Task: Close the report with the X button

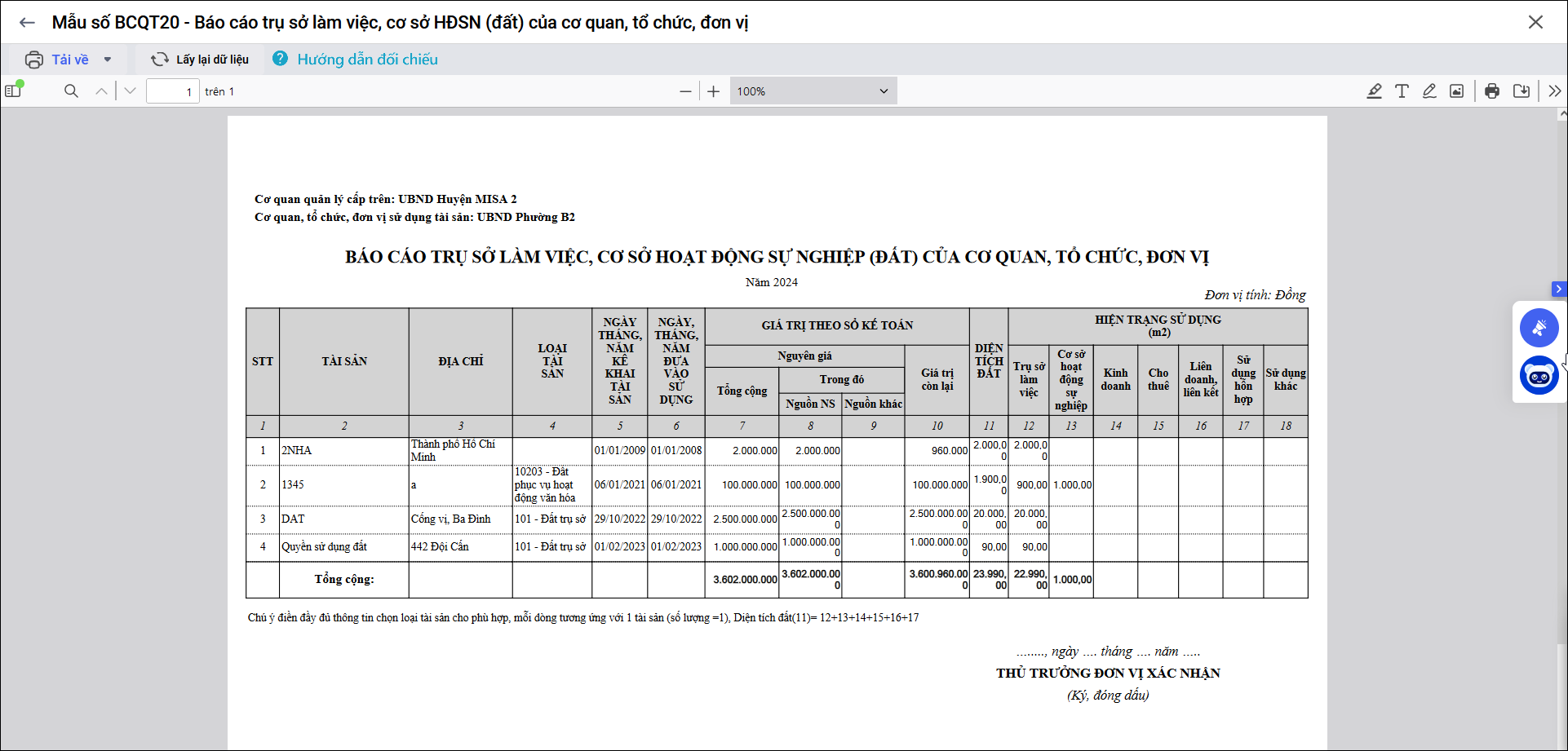Action: [1535, 22]
